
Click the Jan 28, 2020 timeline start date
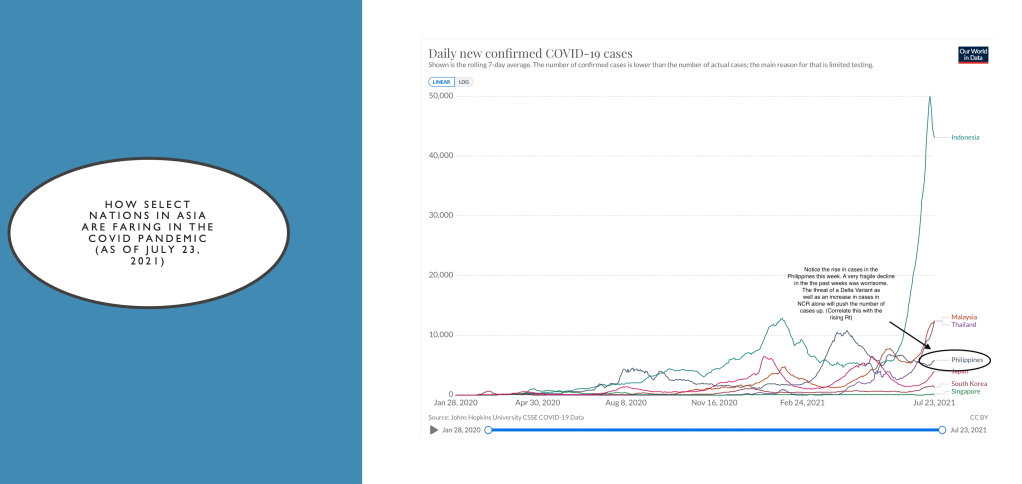[461, 430]
